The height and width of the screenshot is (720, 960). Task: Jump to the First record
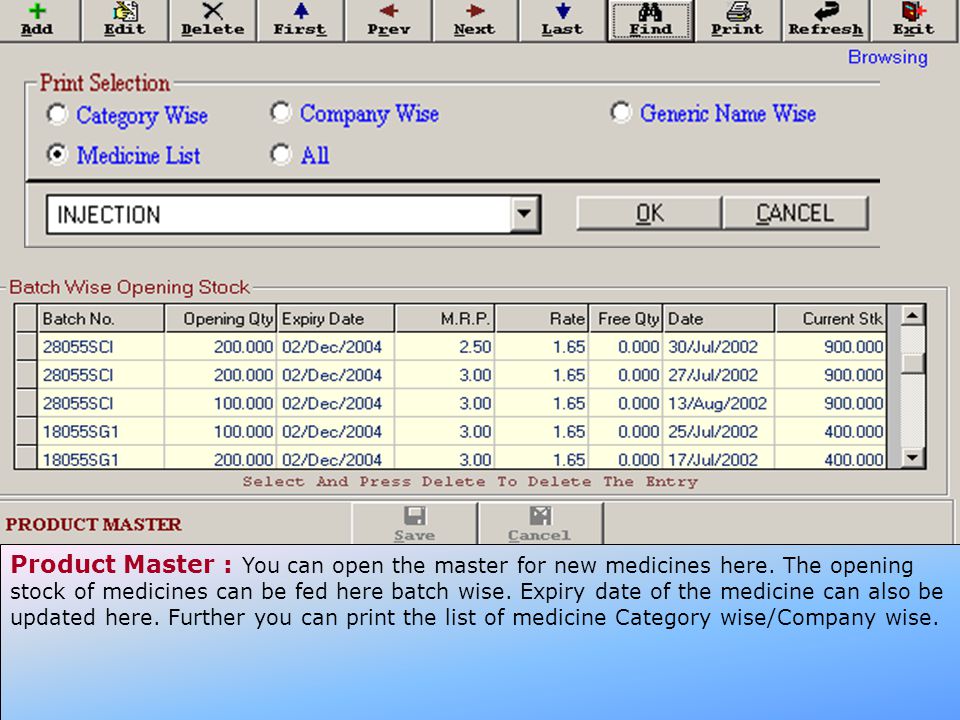(x=300, y=20)
